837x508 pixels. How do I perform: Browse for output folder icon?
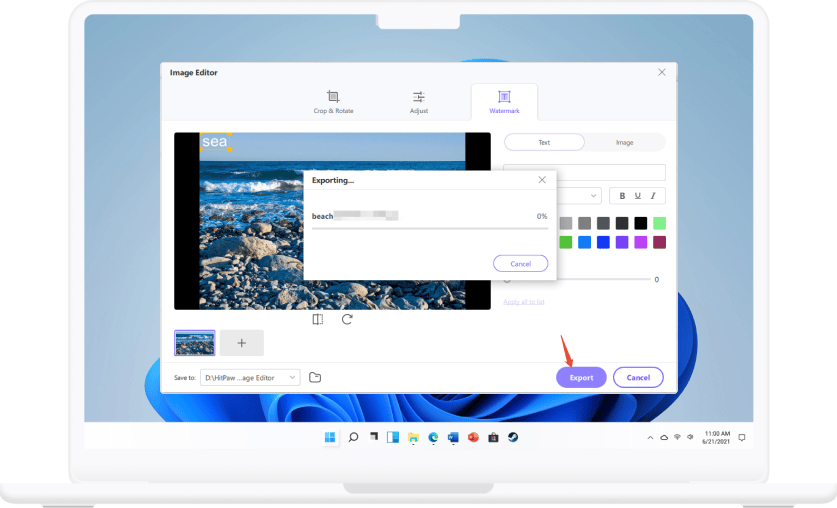(x=315, y=377)
